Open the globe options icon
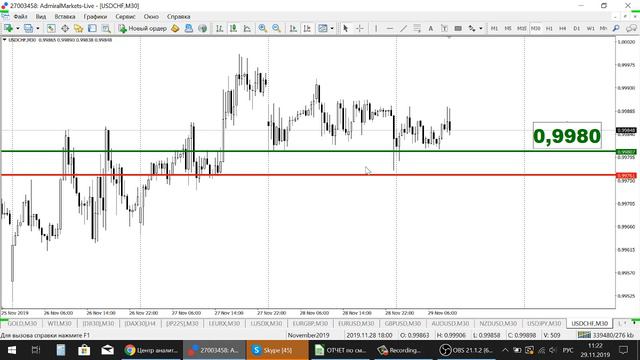 (202, 28)
